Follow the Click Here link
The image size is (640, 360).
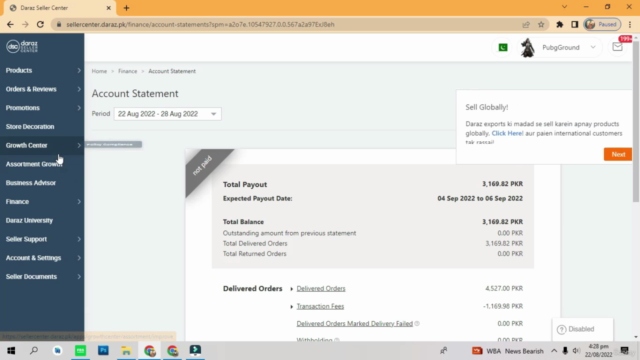(x=507, y=133)
